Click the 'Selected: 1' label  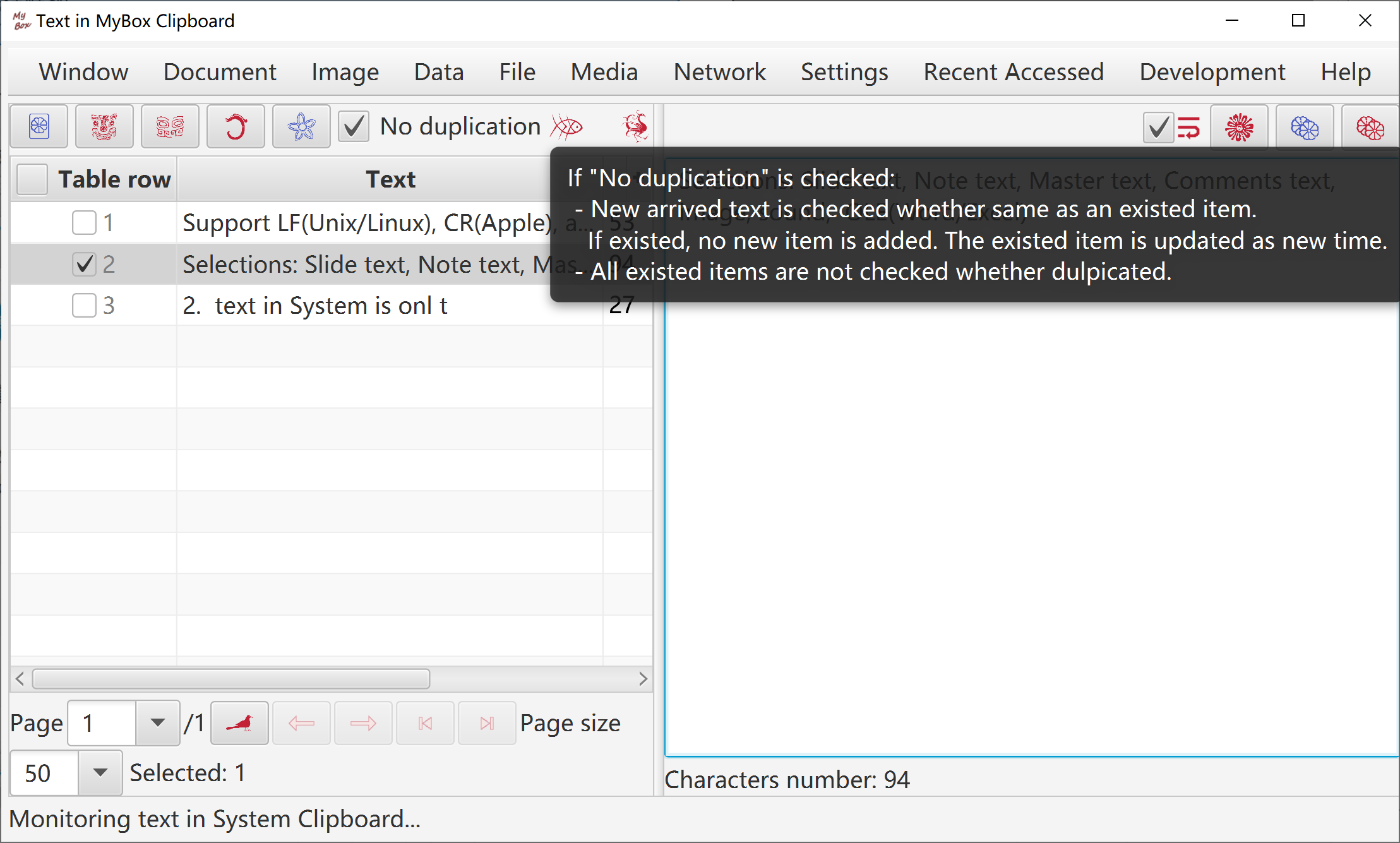tap(188, 773)
